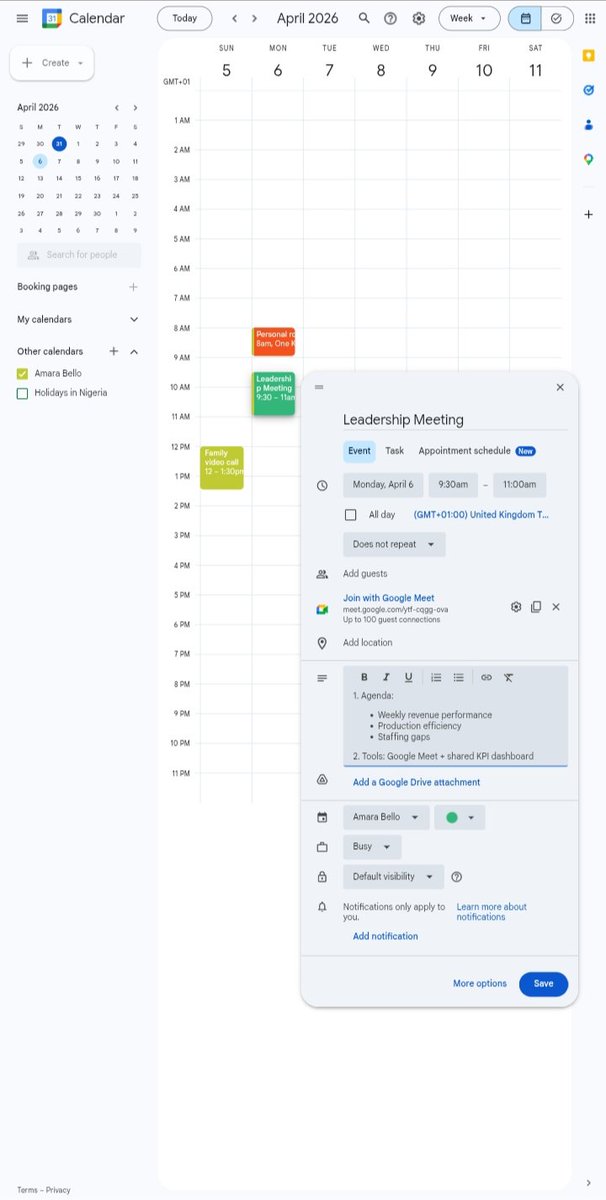Click the Add guests field
Viewport: 606px width, 1200px height.
(x=455, y=574)
